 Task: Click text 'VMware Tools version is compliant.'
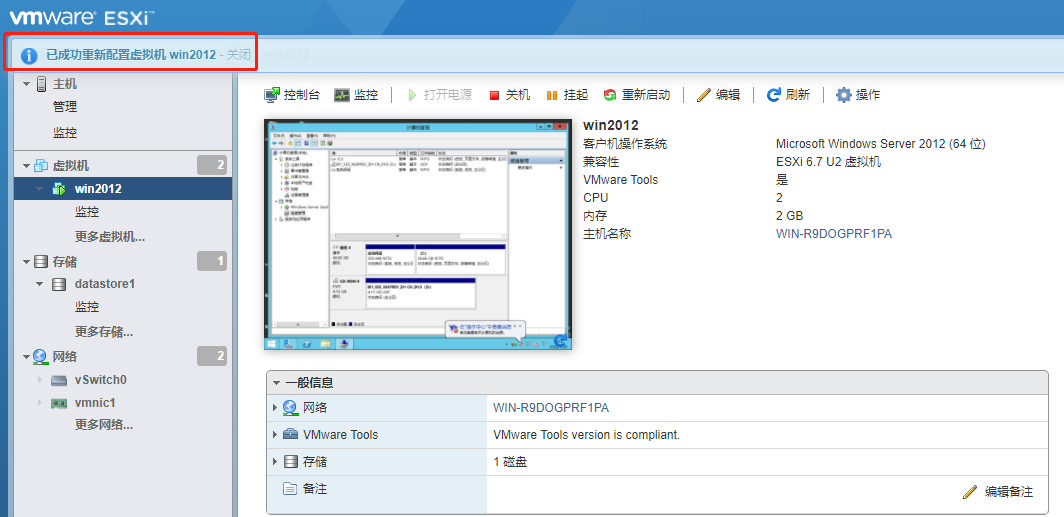pyautogui.click(x=586, y=435)
